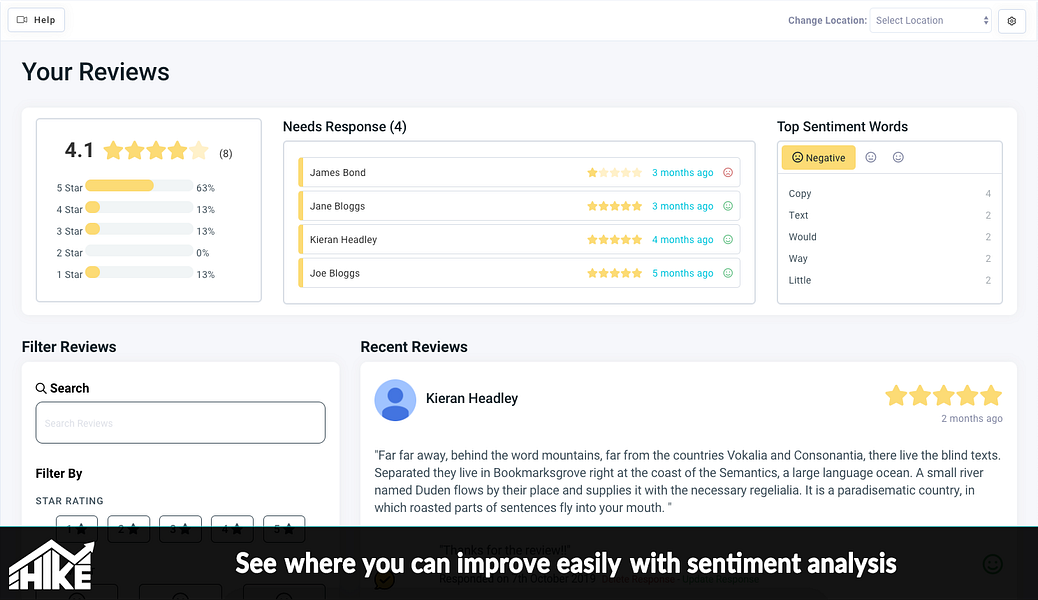Open Kieran Headley review in Needs Response

pos(519,240)
